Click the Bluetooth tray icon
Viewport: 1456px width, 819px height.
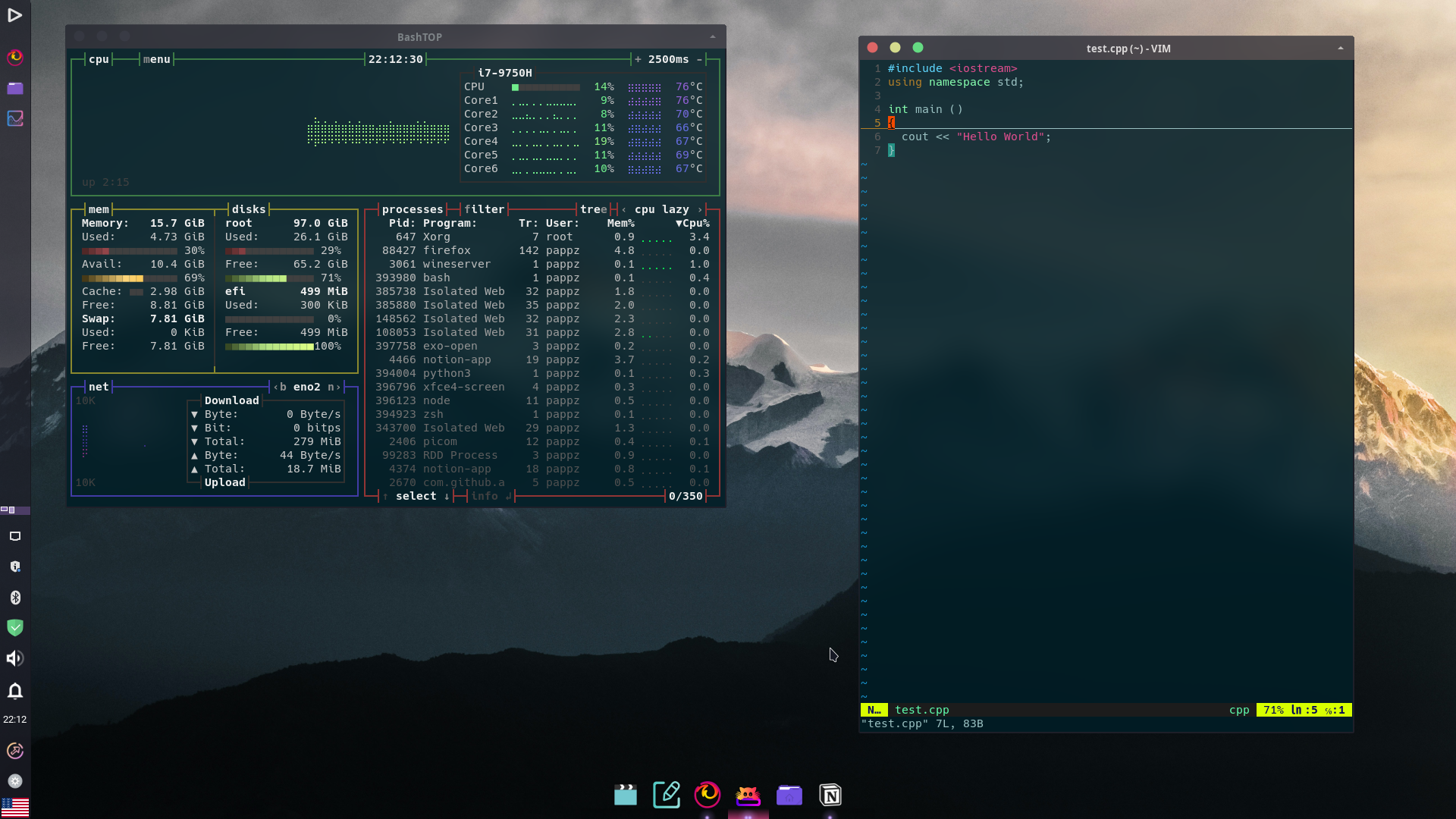tap(15, 598)
